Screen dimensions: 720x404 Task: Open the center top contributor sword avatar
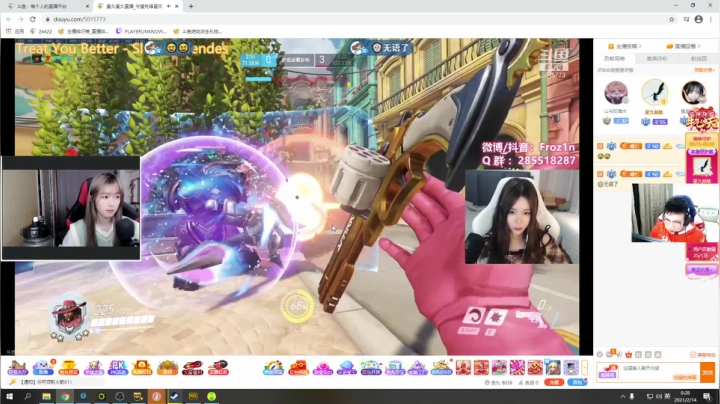click(654, 92)
